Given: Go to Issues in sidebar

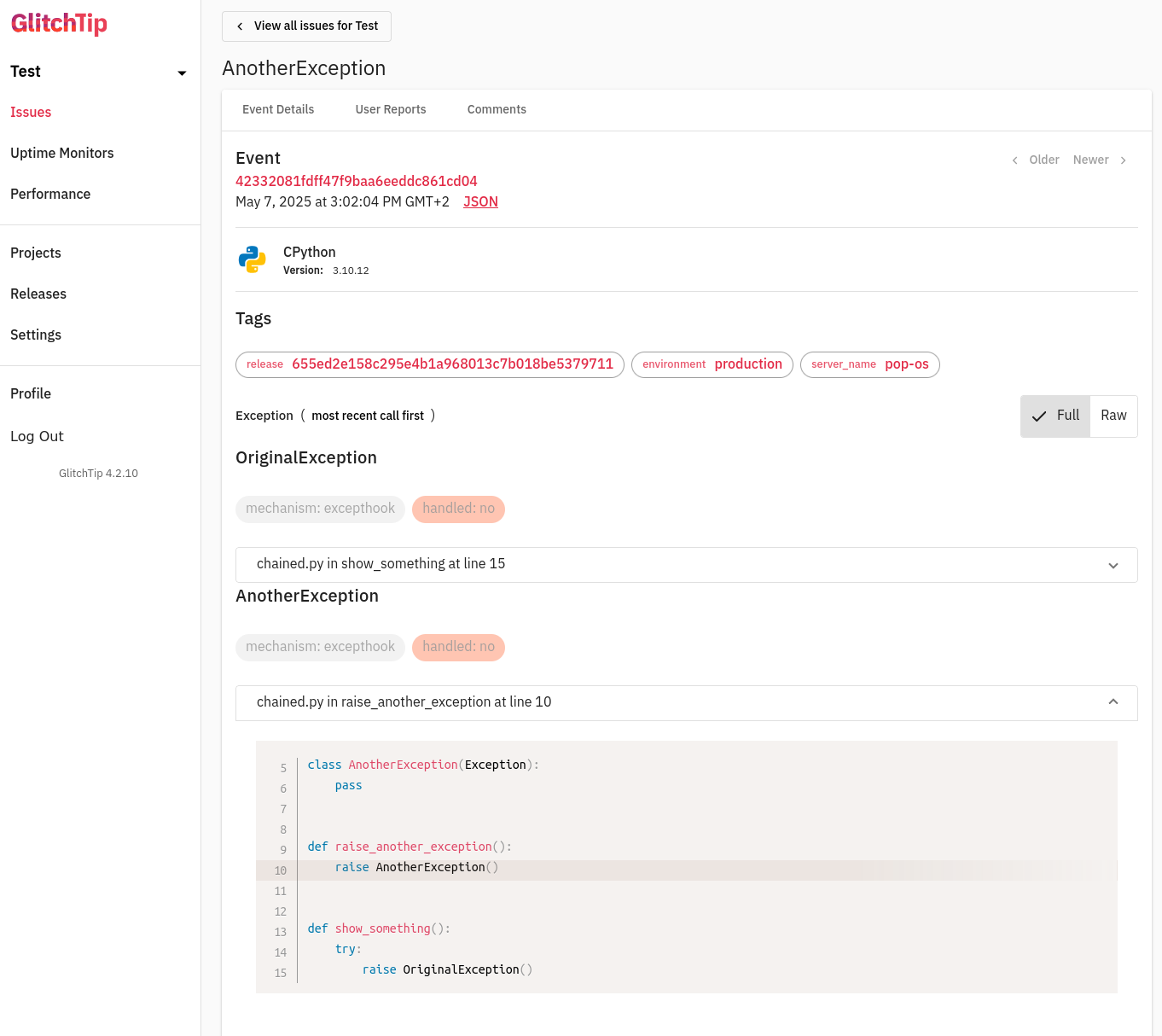Looking at the screenshot, I should tap(31, 112).
